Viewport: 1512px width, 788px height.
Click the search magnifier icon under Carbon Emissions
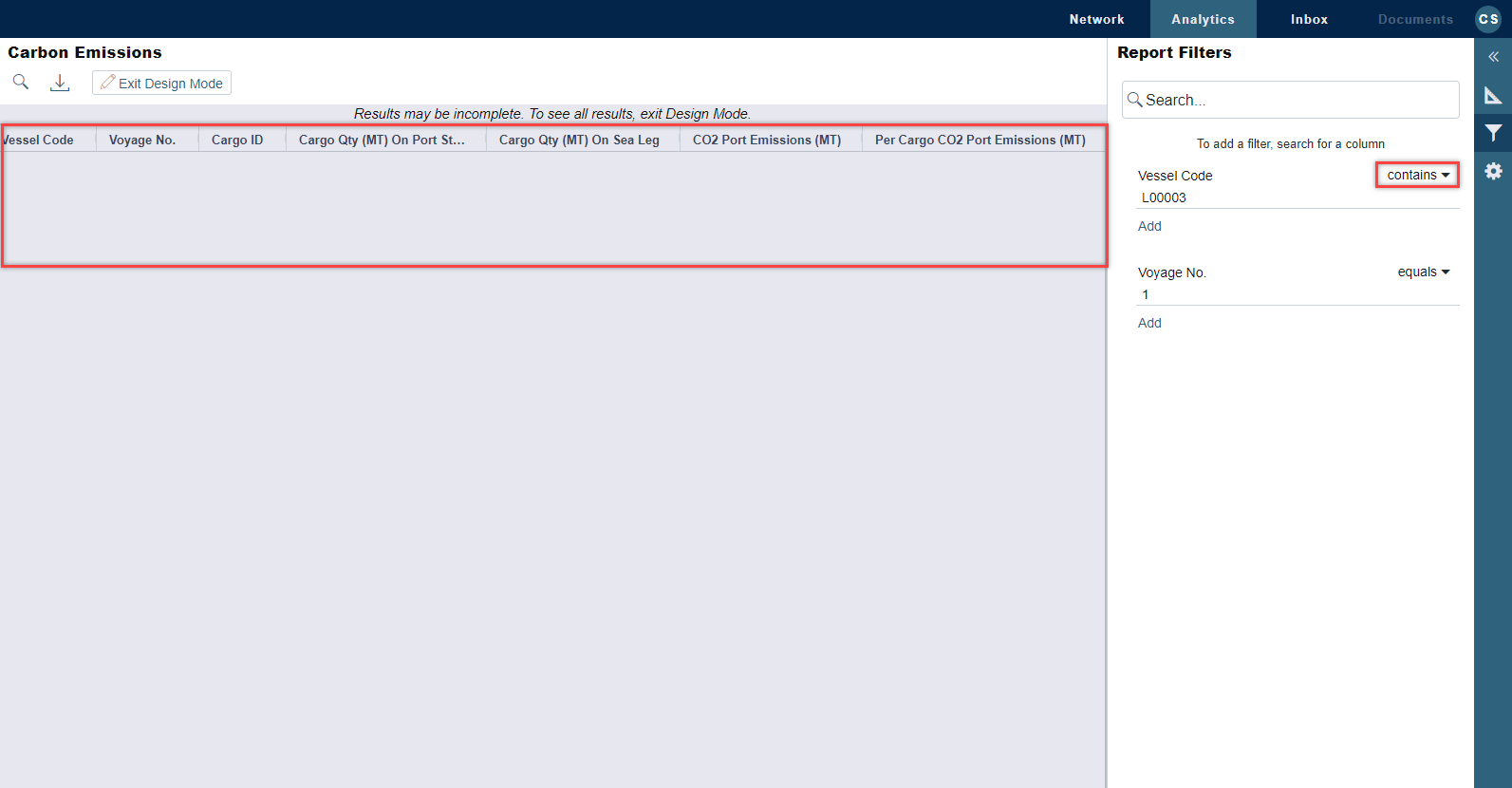[x=20, y=83]
